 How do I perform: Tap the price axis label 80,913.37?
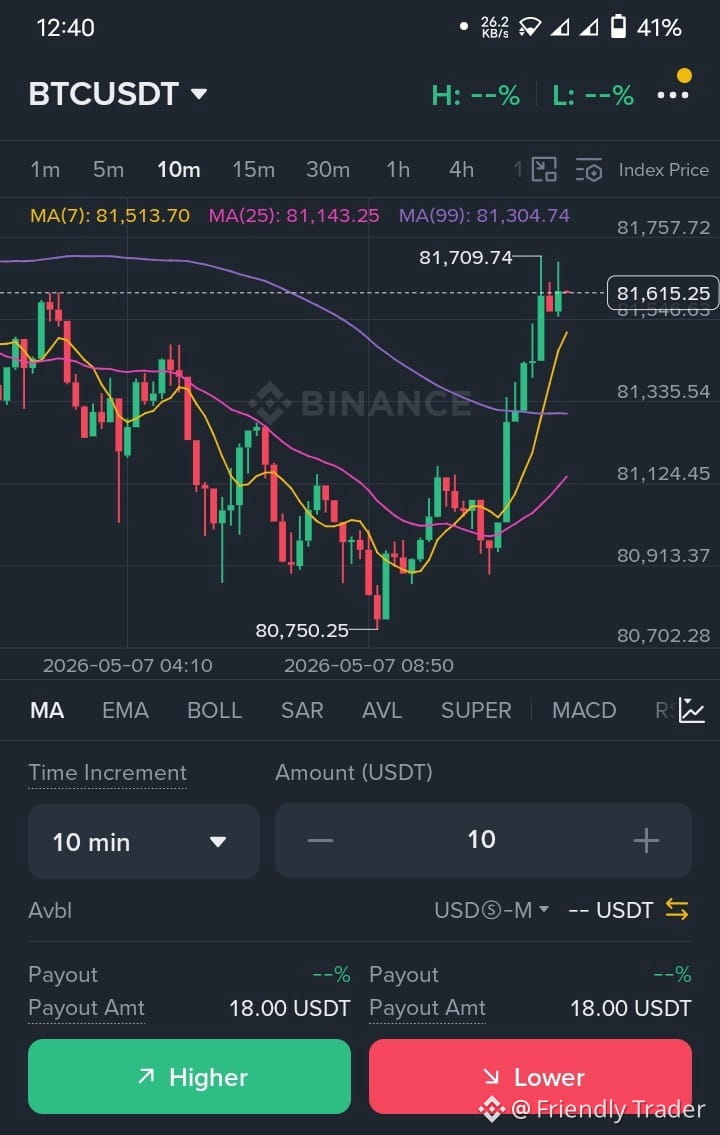pos(664,555)
